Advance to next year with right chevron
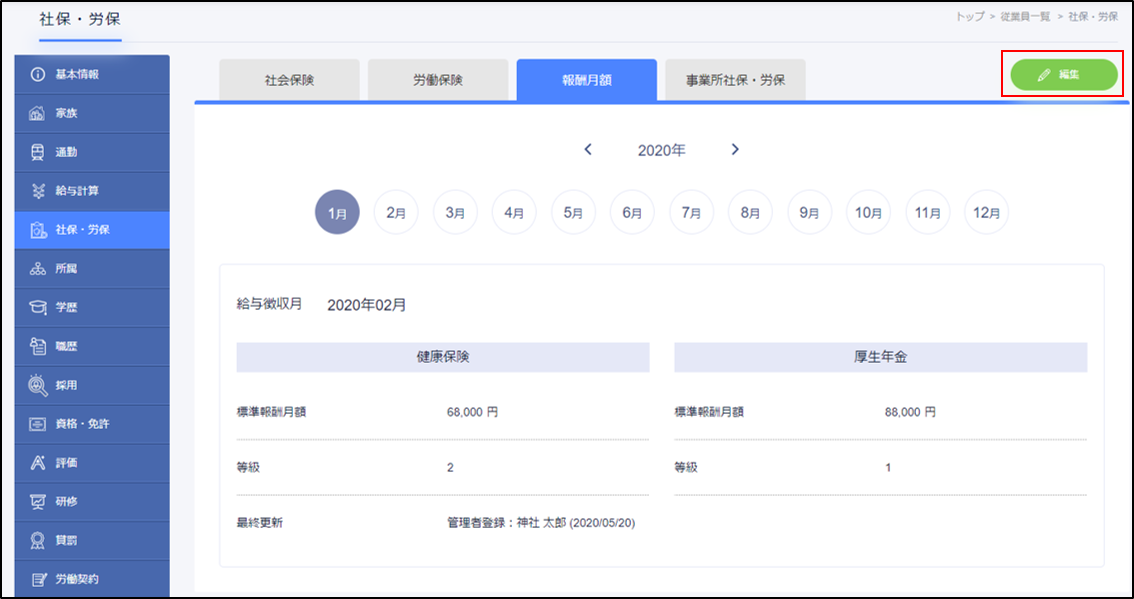 click(735, 150)
